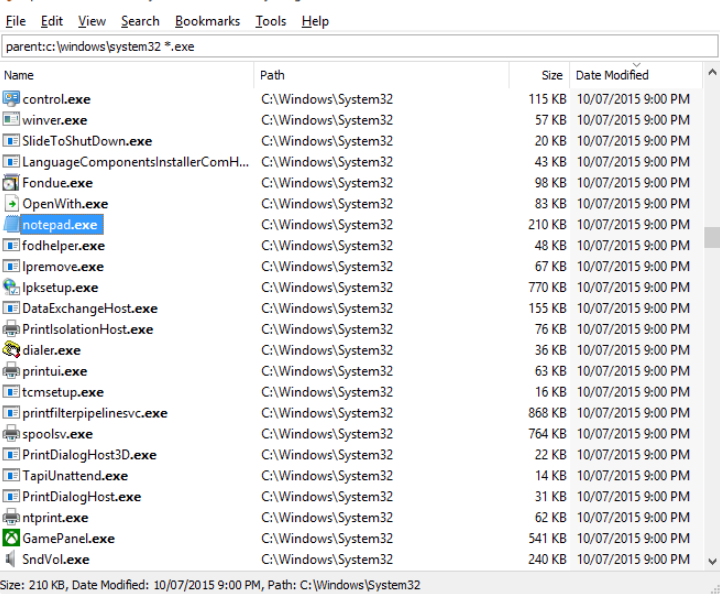The width and height of the screenshot is (720, 594).
Task: Select the SndVol.exe file name
Action: pos(56,559)
